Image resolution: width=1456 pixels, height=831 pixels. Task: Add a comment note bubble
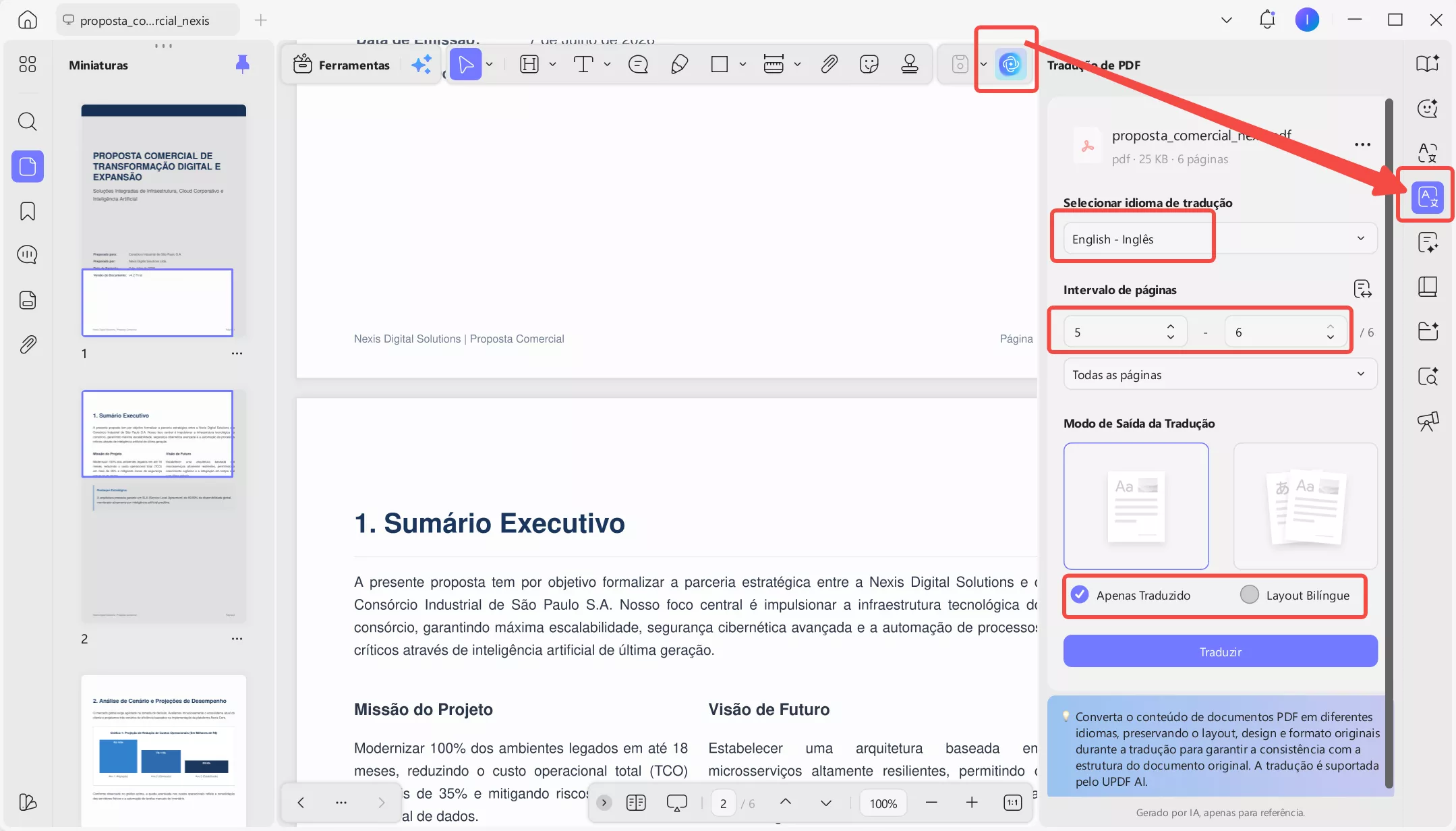pos(638,65)
